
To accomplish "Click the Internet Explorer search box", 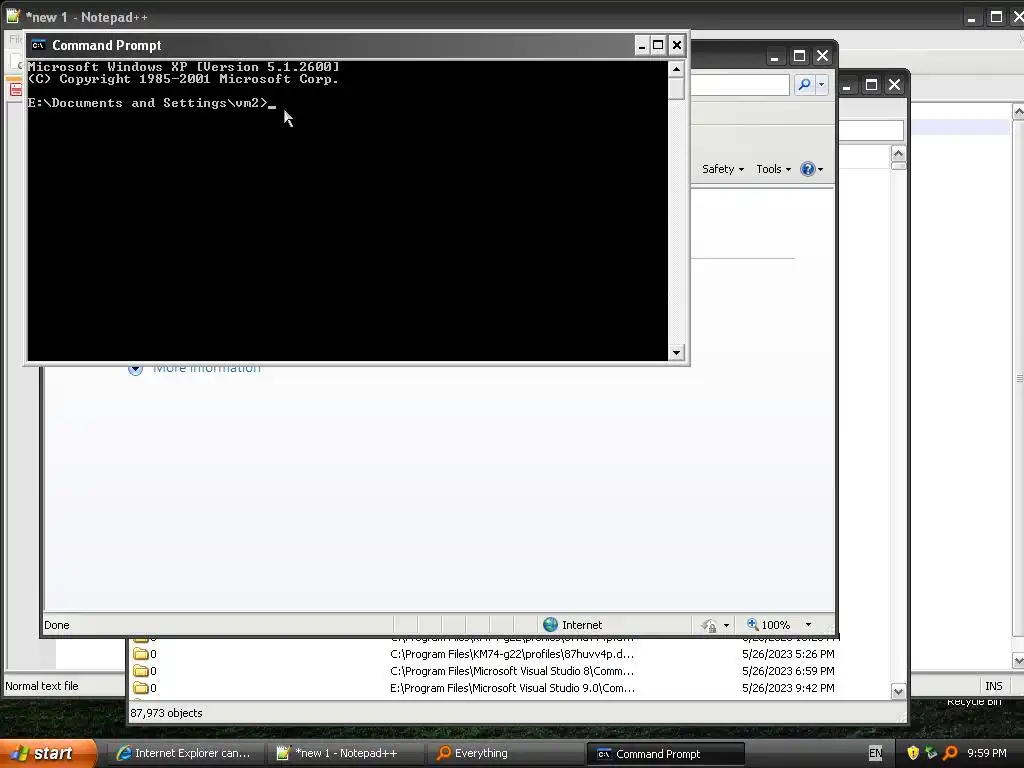I will click(740, 85).
